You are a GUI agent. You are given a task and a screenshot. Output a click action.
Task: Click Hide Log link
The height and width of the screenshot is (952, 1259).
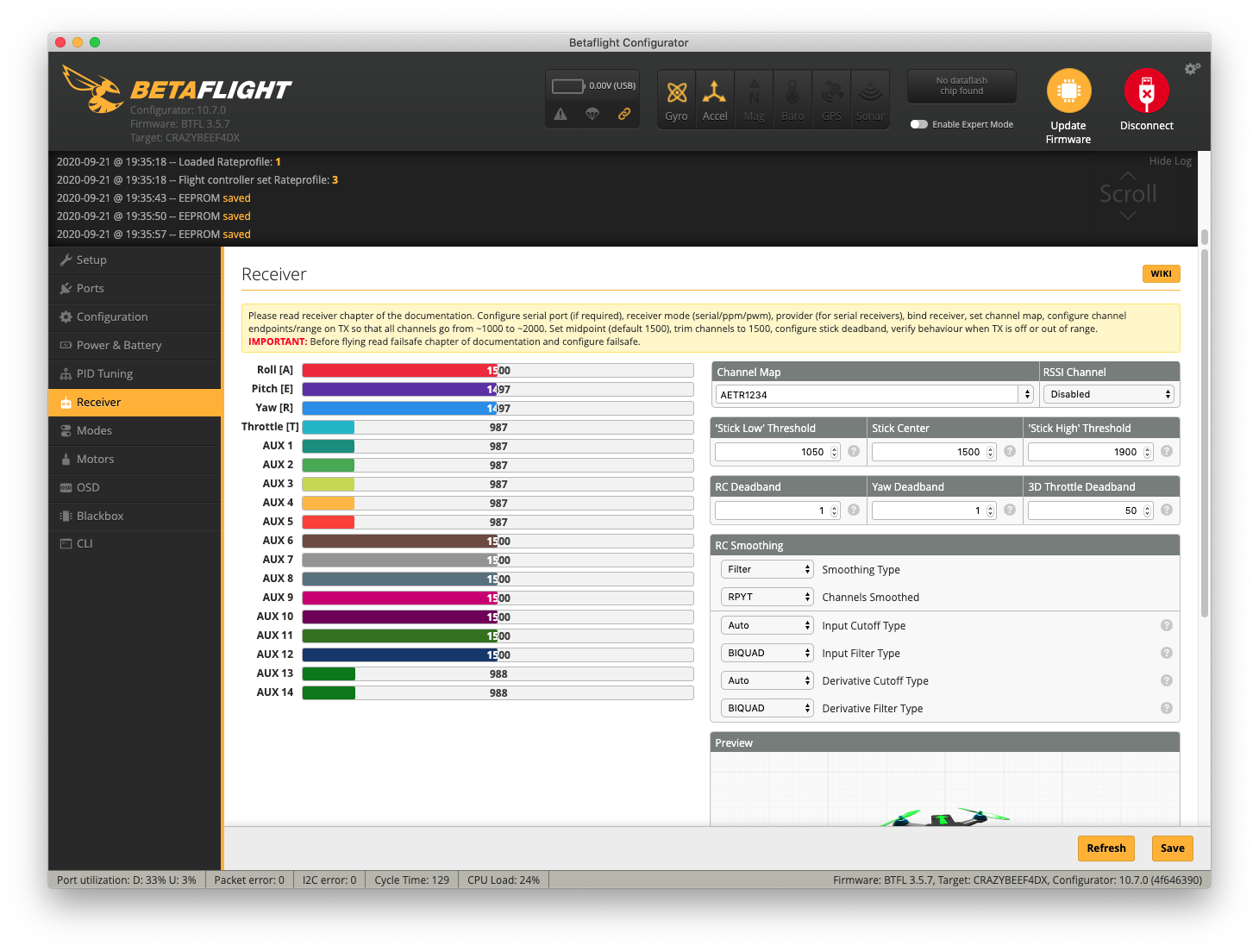coord(1170,161)
